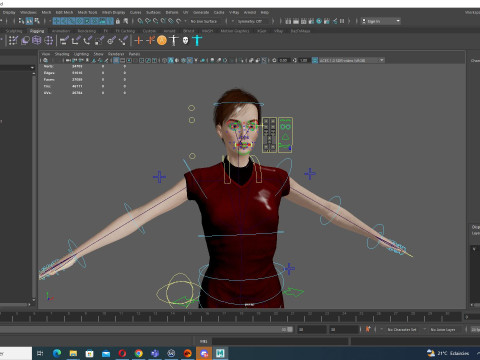Toggle snap to points icon
Image resolution: width=480 pixels, height=360 pixels.
(x=156, y=21)
